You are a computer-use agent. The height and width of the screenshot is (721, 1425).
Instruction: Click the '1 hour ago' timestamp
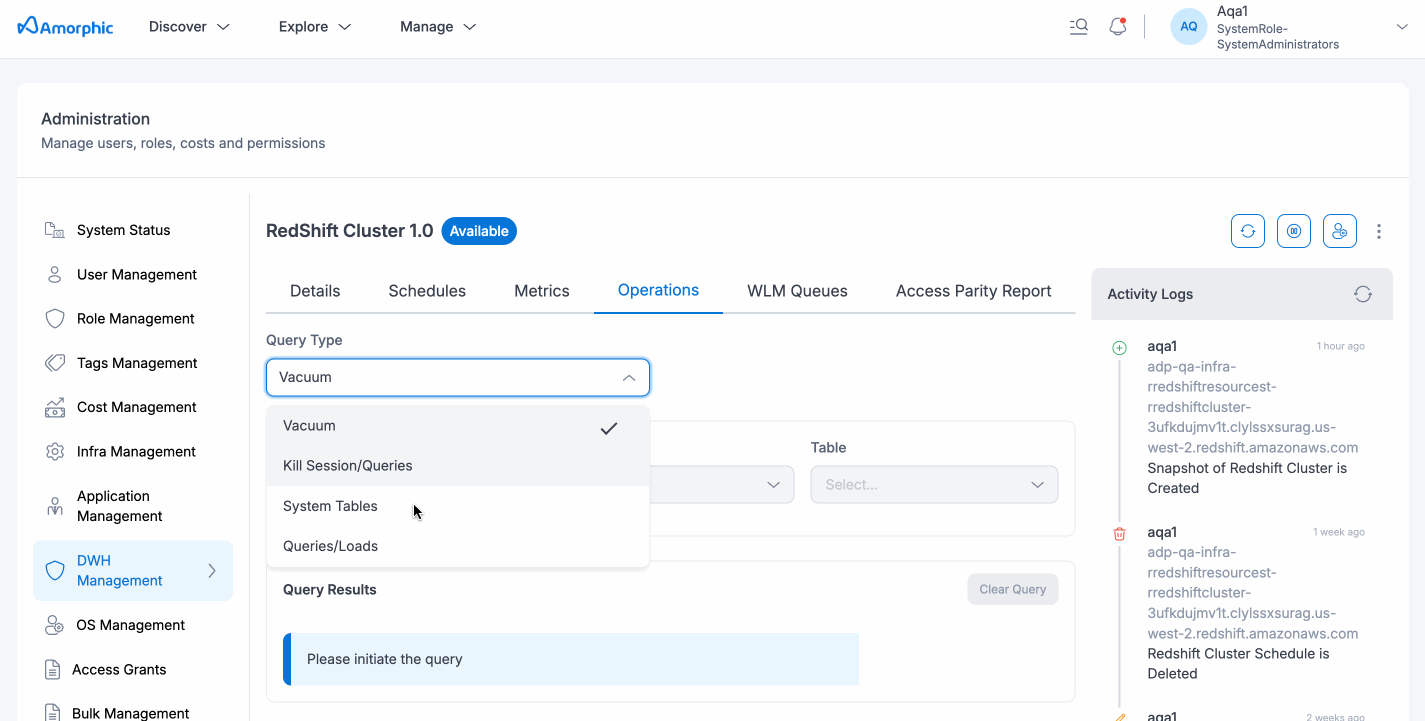point(1340,346)
